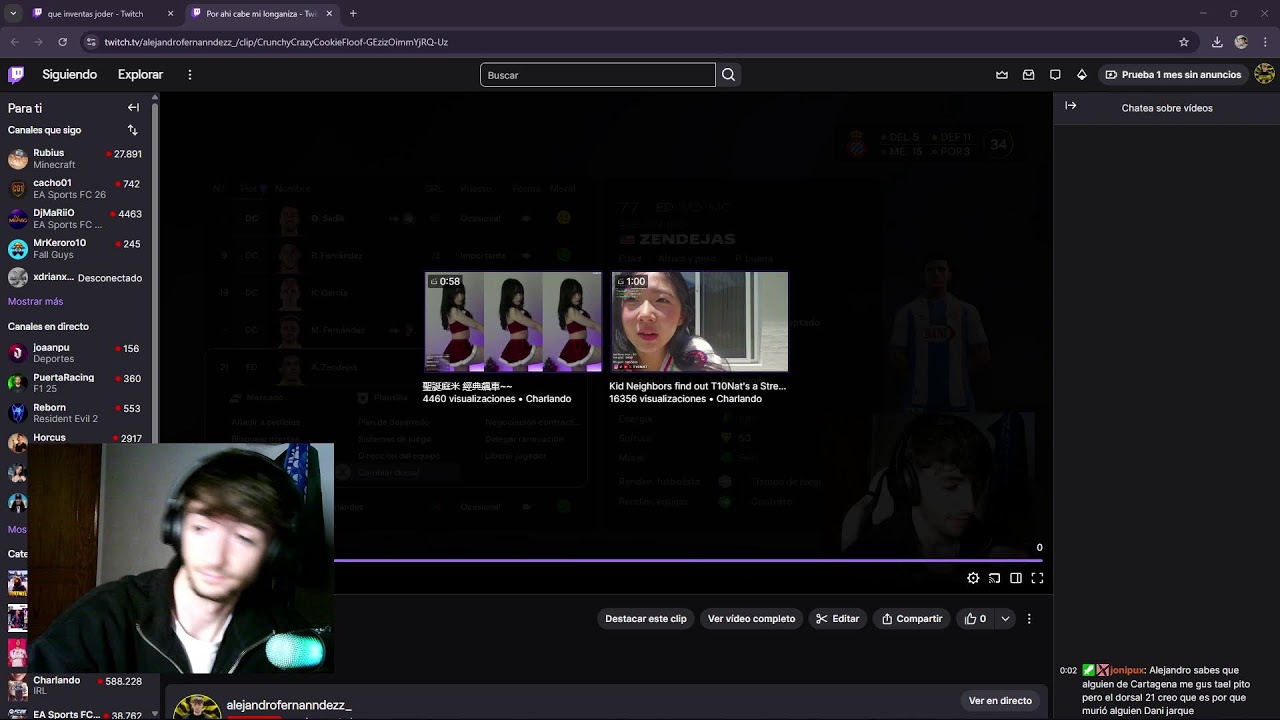The height and width of the screenshot is (720, 1280).
Task: Expand the dropdown arrow next to like
Action: 1005,619
